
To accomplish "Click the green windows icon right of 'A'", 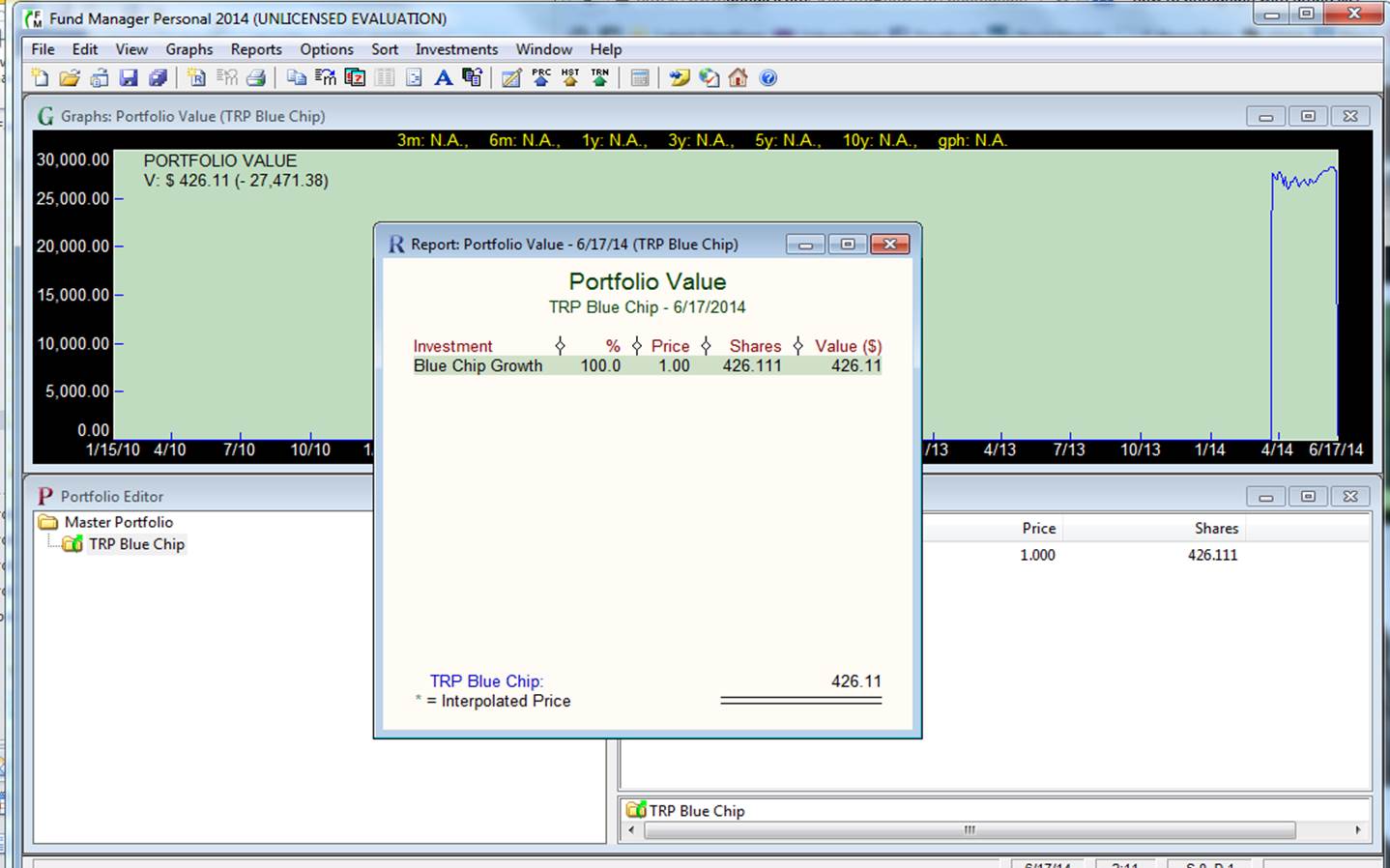I will 473,78.
